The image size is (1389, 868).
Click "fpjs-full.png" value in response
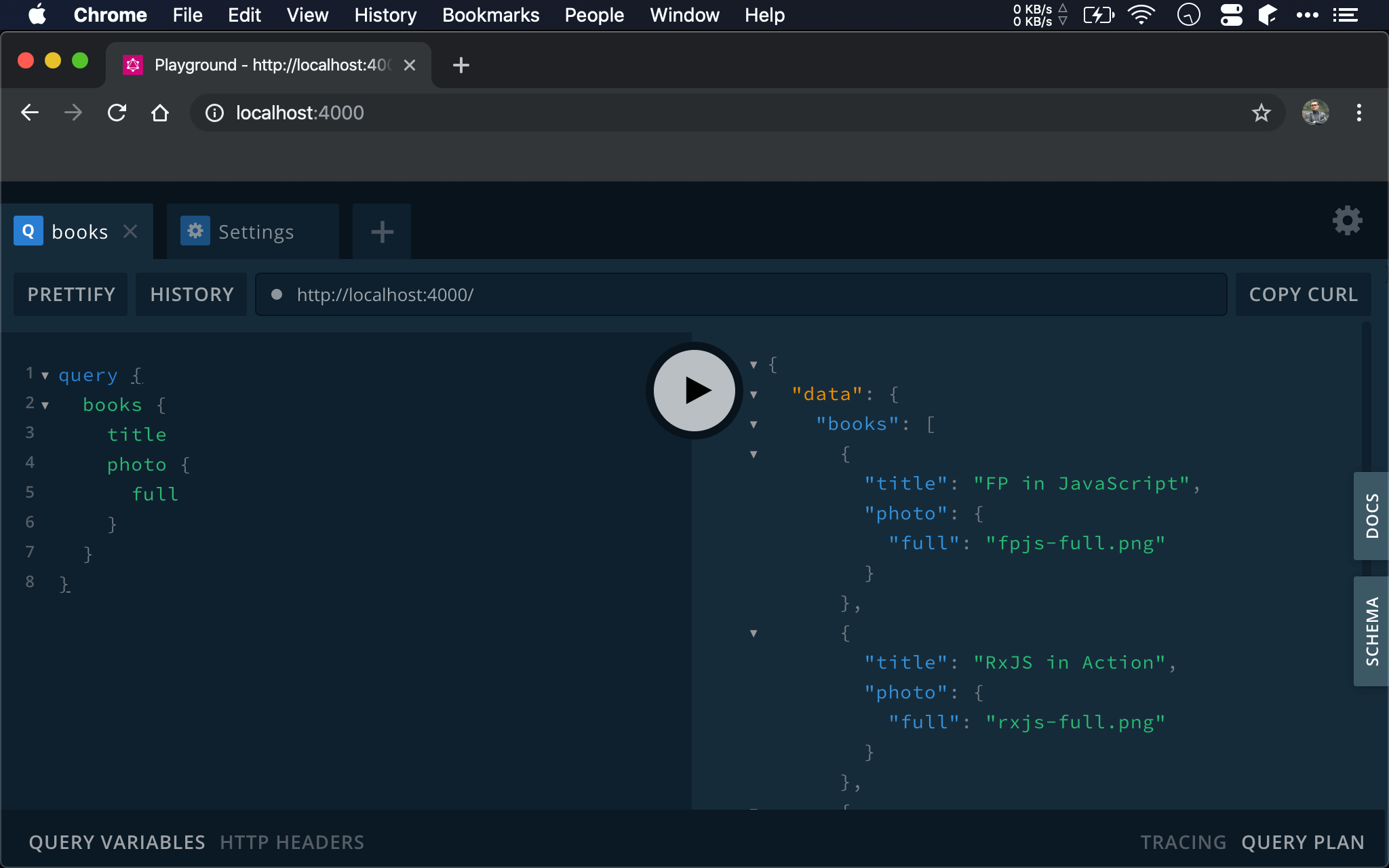(x=1075, y=543)
